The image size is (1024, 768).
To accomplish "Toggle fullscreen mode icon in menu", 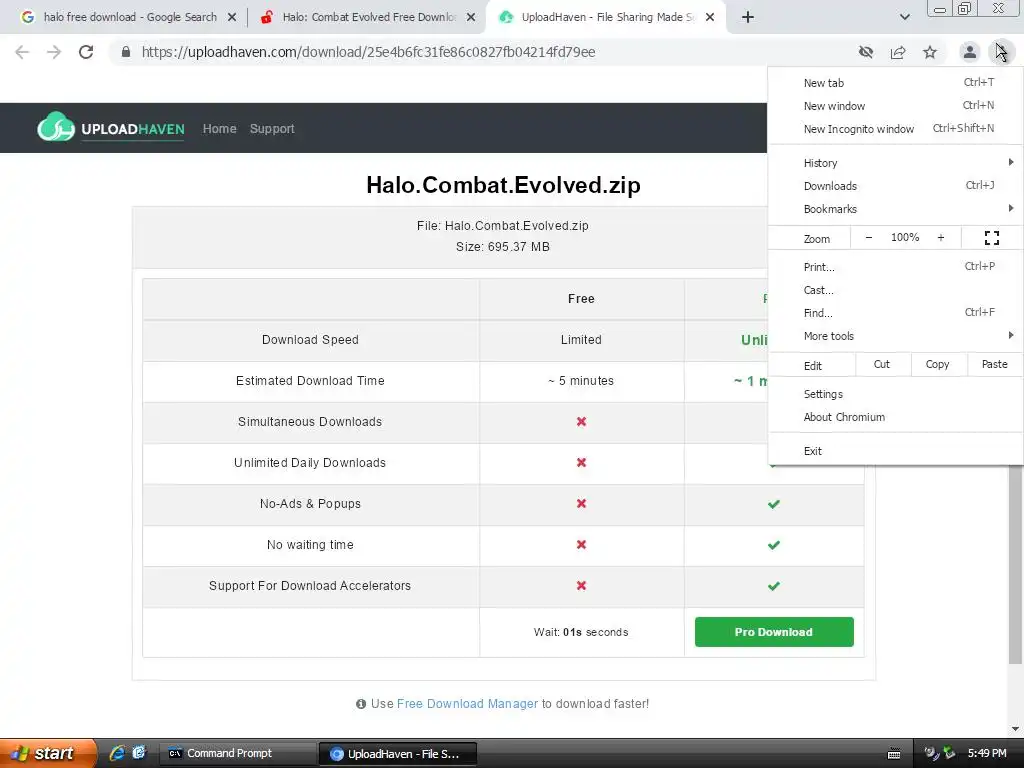I will click(x=992, y=238).
